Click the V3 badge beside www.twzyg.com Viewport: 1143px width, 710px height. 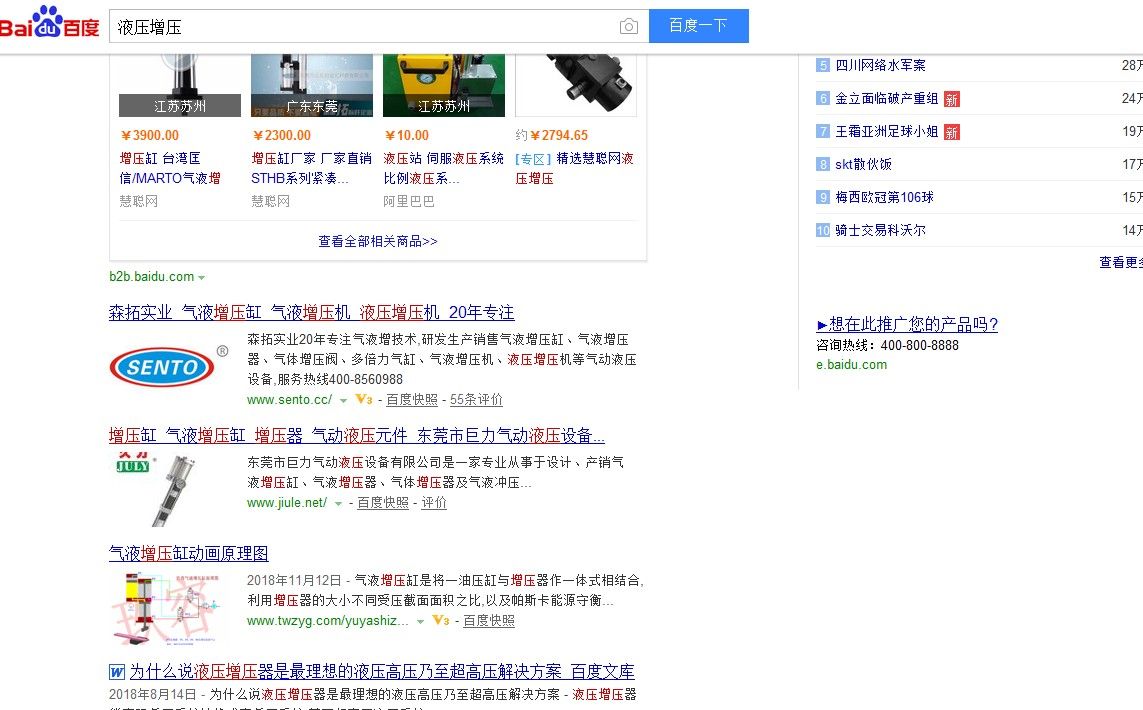[x=441, y=620]
